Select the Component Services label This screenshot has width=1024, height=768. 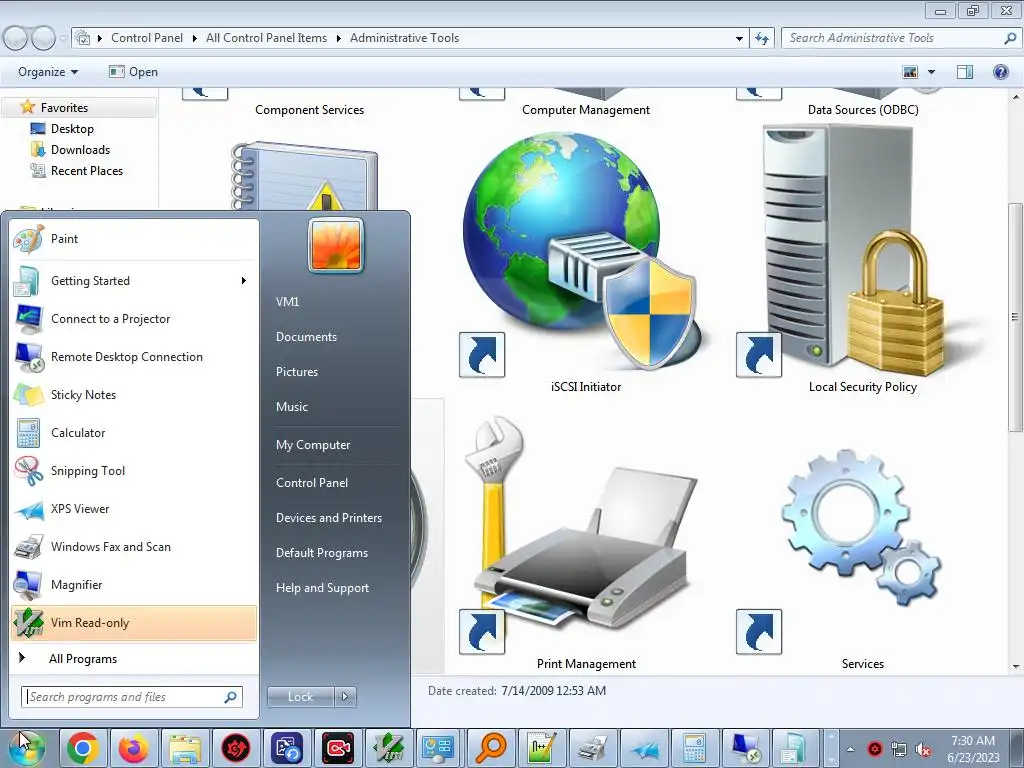point(310,110)
